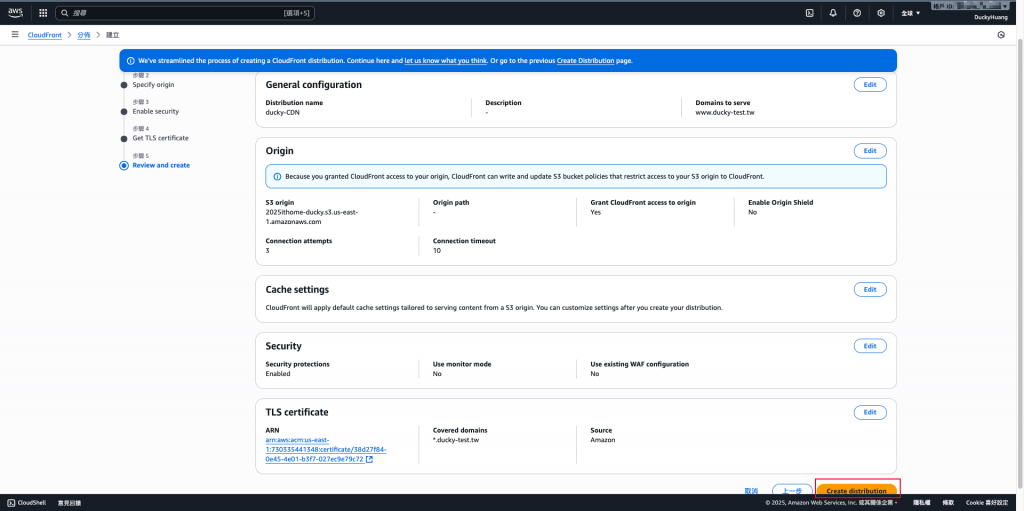Open the 'let us know what you think' link
Screen dimensions: 1024x511
coord(445,61)
